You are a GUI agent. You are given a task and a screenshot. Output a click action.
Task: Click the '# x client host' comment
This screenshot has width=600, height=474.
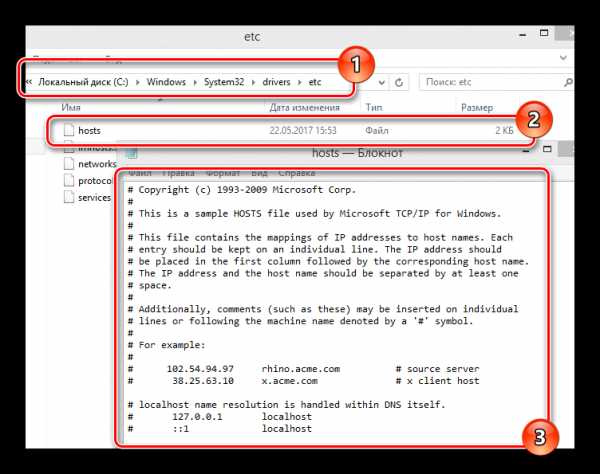(x=437, y=381)
